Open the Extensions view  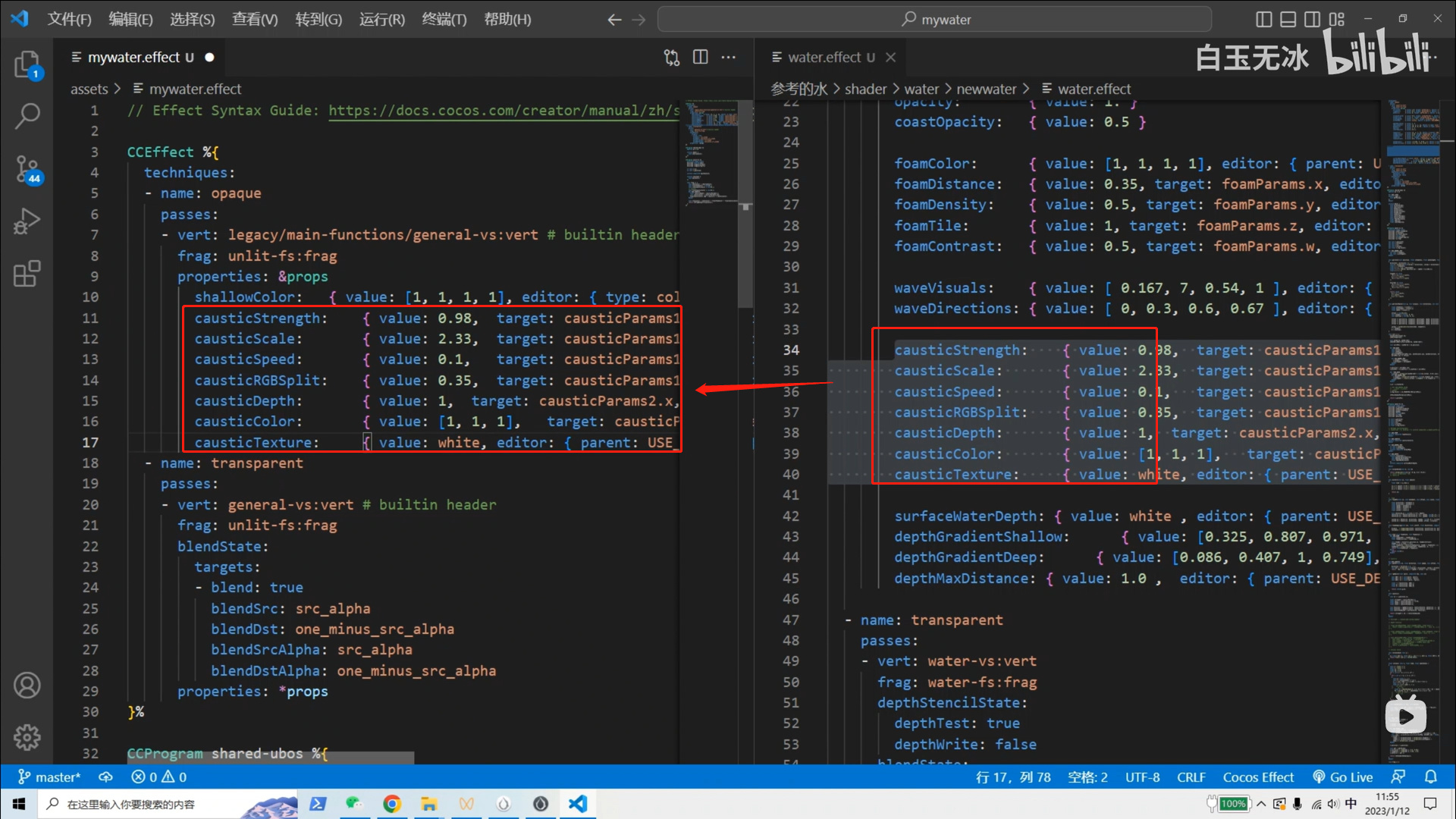(27, 274)
